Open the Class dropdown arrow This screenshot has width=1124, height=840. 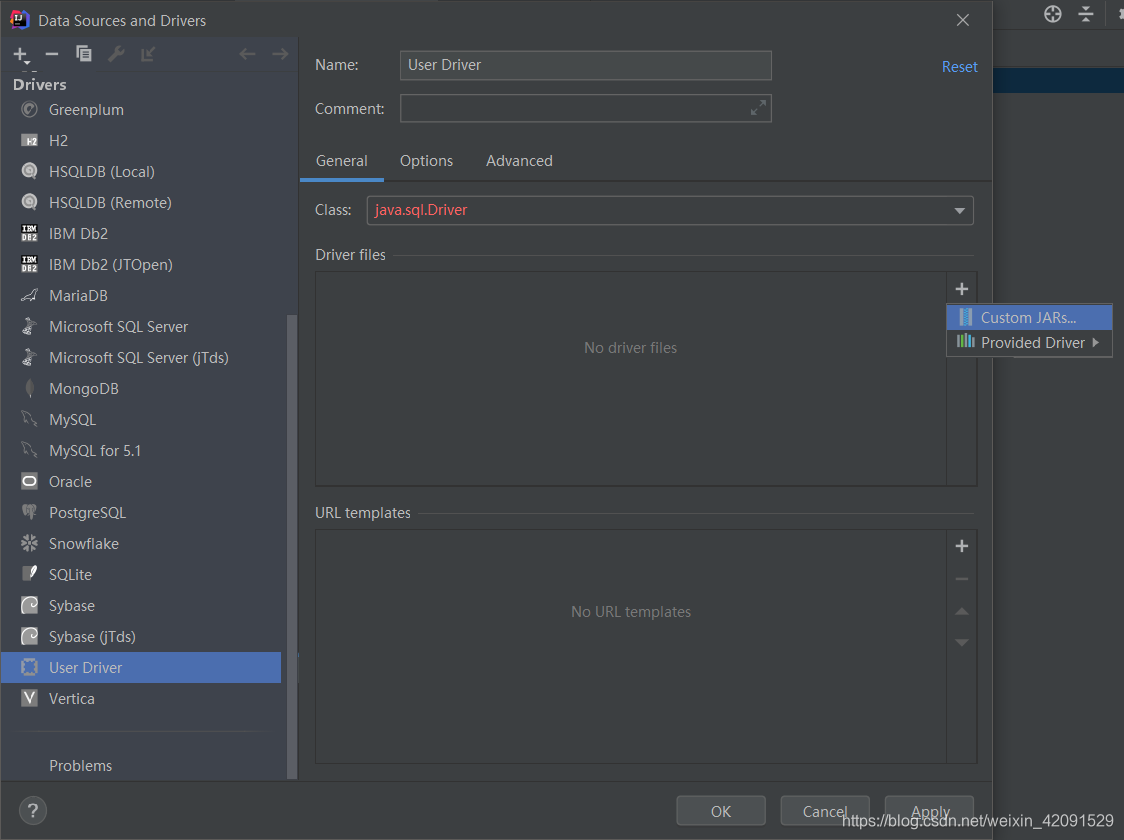click(959, 211)
